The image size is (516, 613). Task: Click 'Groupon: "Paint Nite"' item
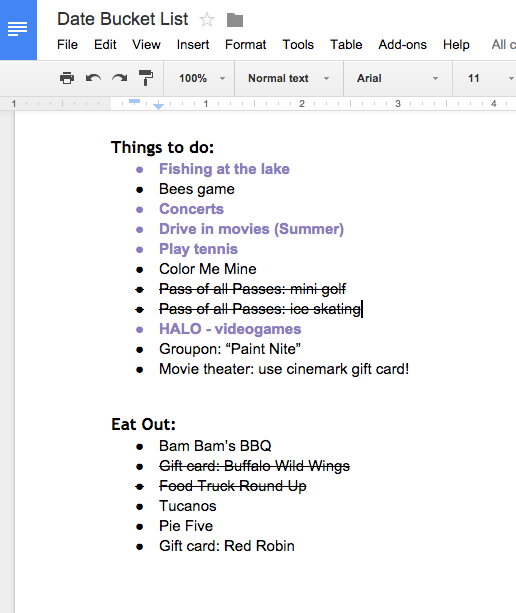tap(230, 349)
